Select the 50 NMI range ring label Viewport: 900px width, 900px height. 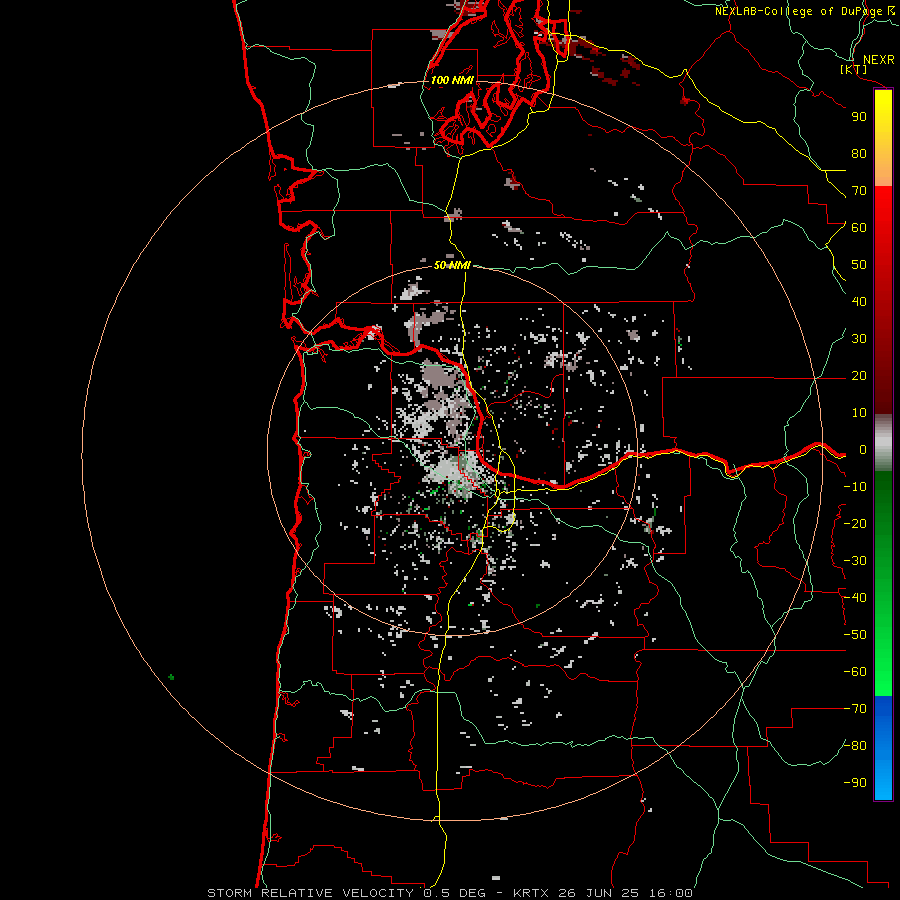click(452, 265)
